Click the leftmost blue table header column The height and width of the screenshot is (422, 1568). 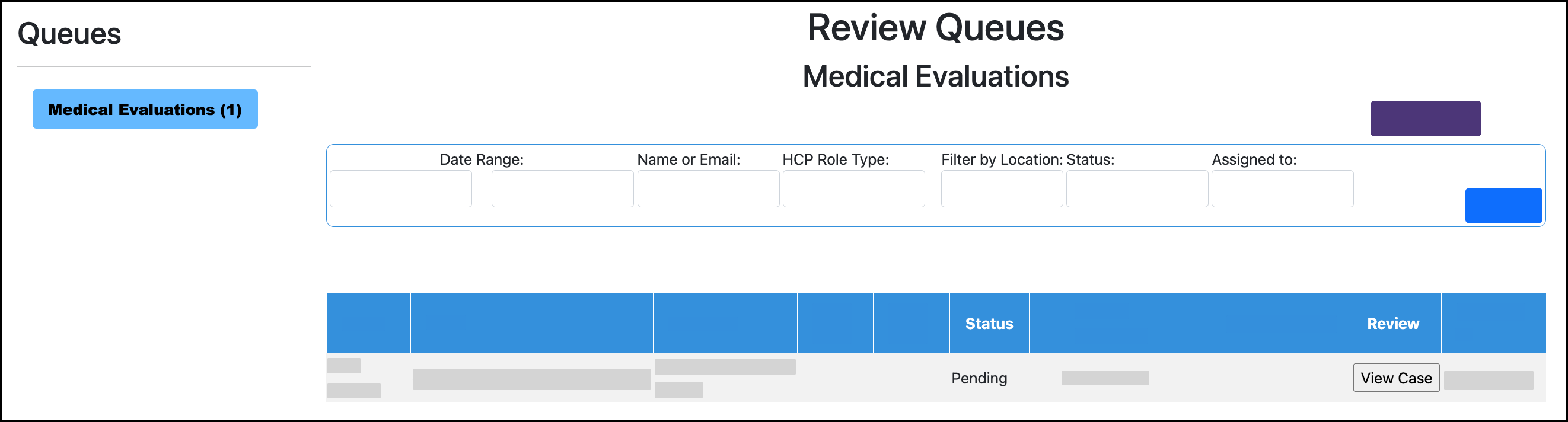[x=368, y=324]
